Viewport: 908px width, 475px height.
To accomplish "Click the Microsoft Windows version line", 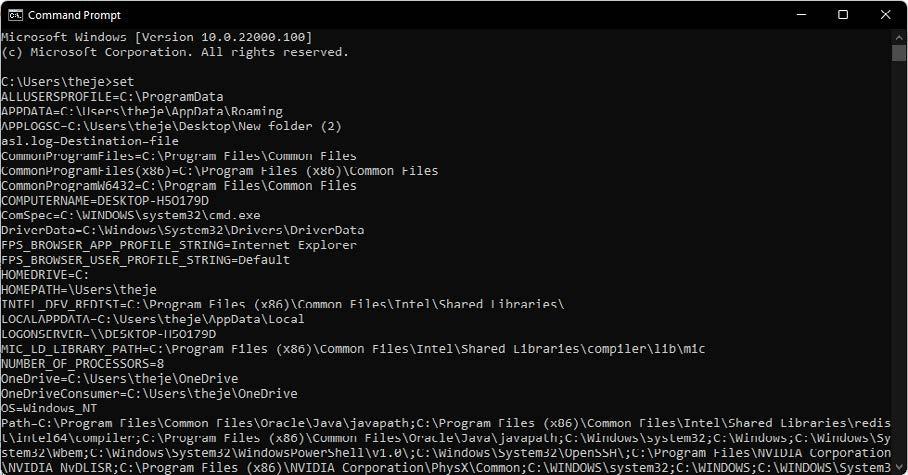I will (x=157, y=37).
